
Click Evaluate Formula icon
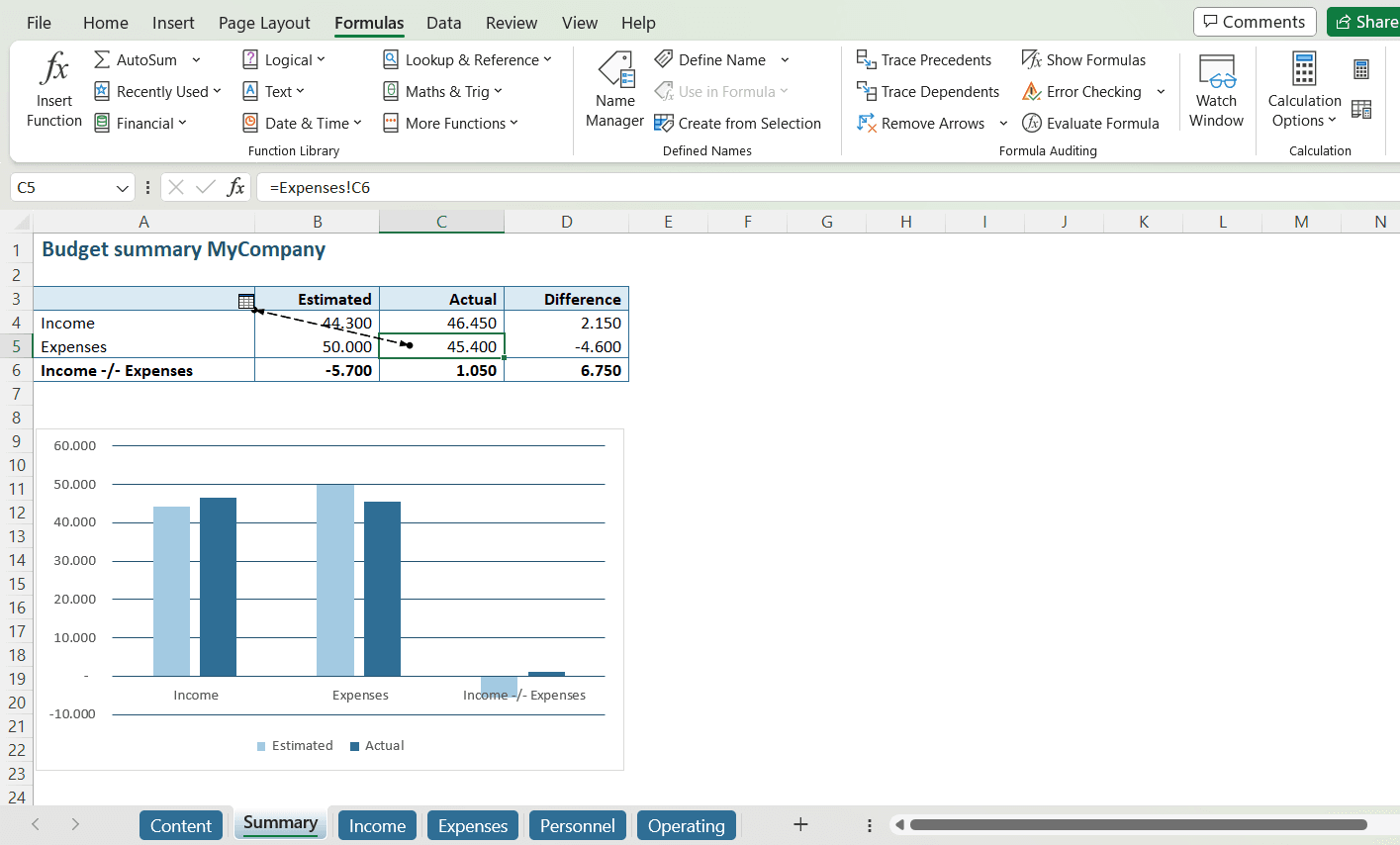click(1032, 124)
